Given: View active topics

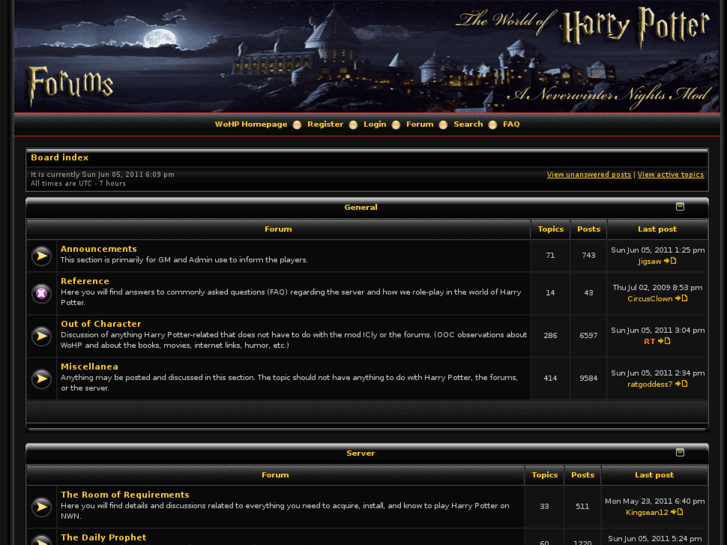Looking at the screenshot, I should (x=670, y=175).
